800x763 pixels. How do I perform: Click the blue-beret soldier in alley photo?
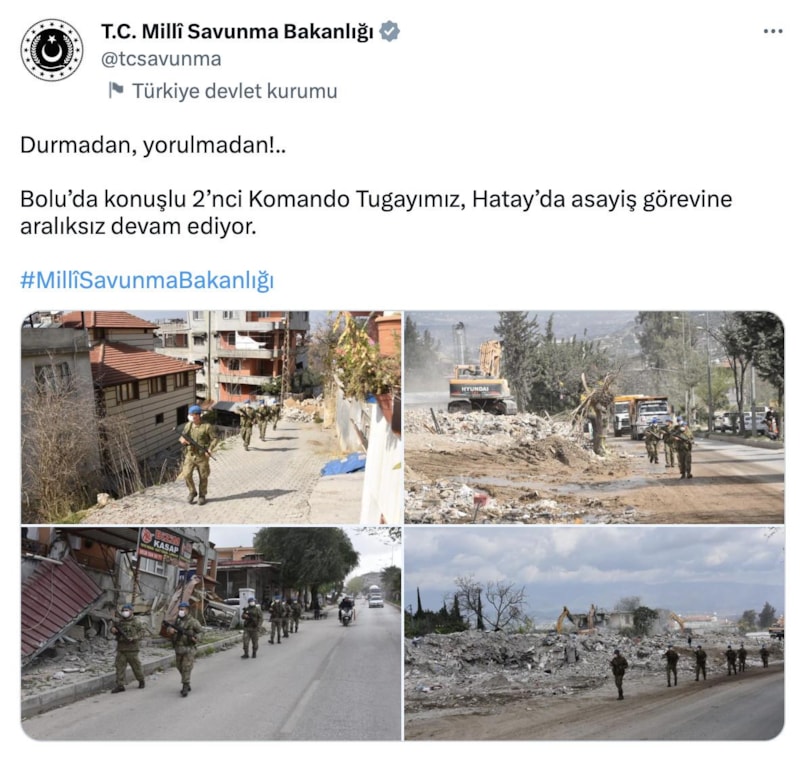pos(197,454)
